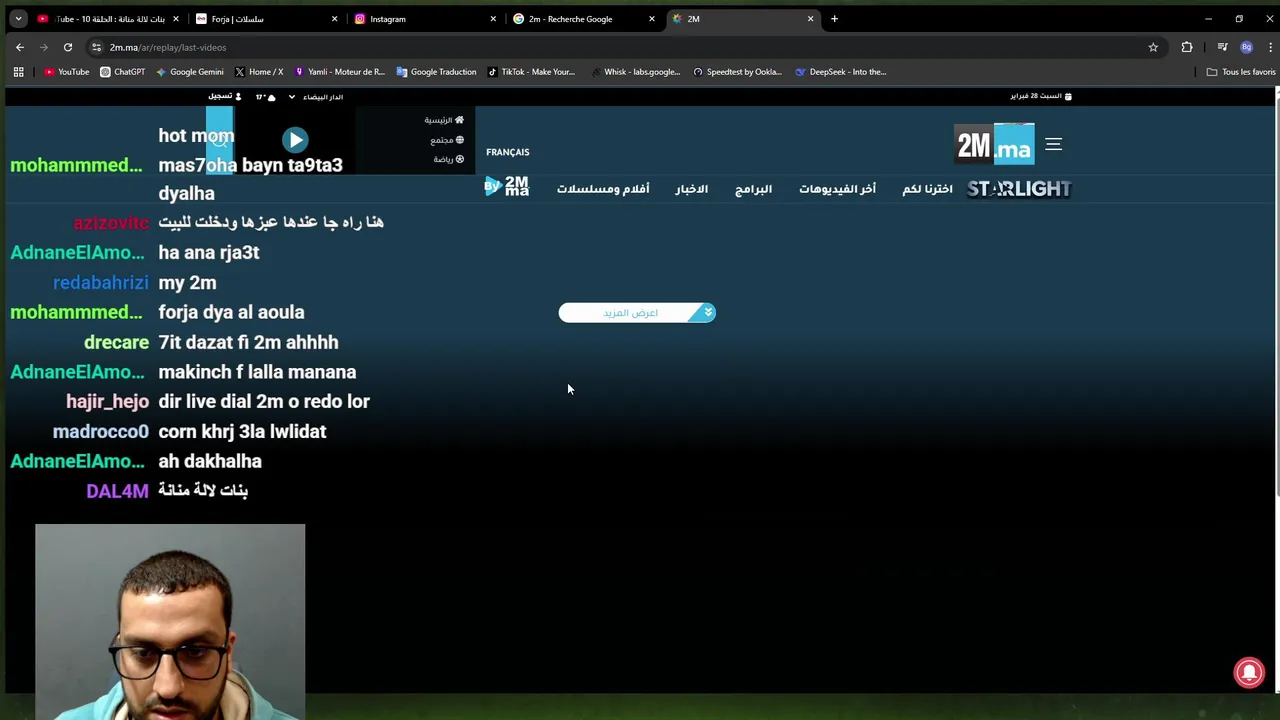The image size is (1280, 720).
Task: Open the البرامج menu item
Action: pos(753,189)
